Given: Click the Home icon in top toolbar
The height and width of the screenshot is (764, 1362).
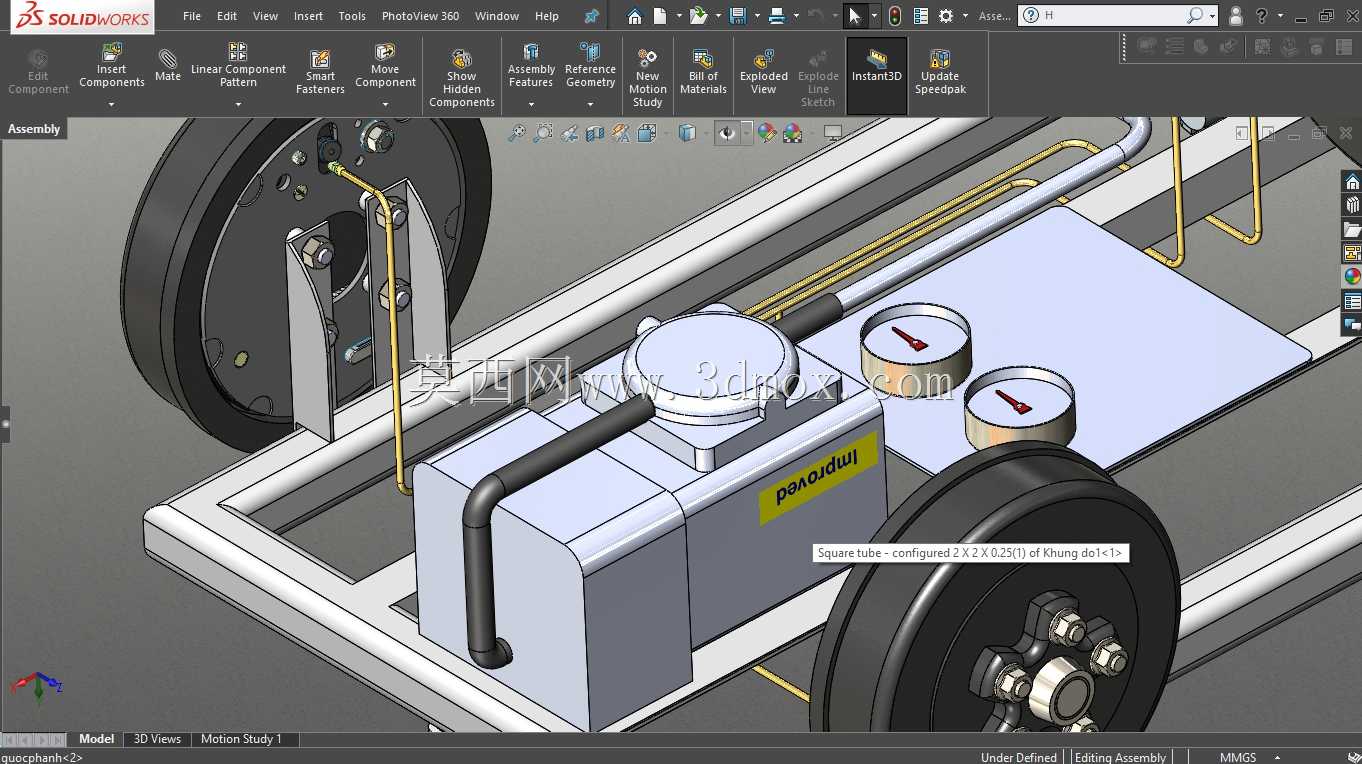Looking at the screenshot, I should click(634, 16).
